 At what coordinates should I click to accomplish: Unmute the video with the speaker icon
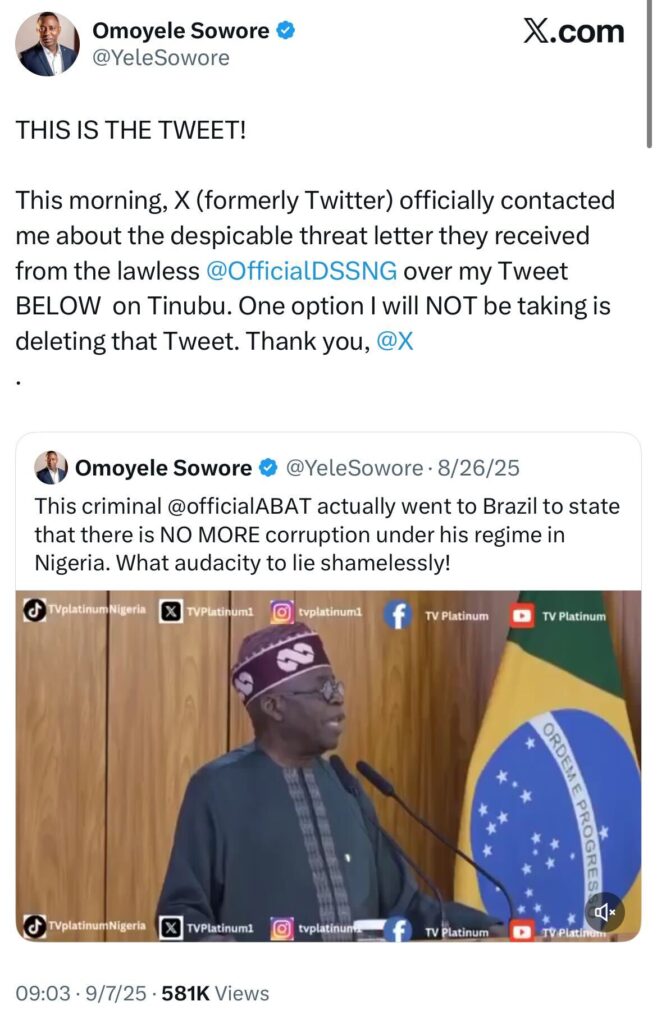pos(604,912)
